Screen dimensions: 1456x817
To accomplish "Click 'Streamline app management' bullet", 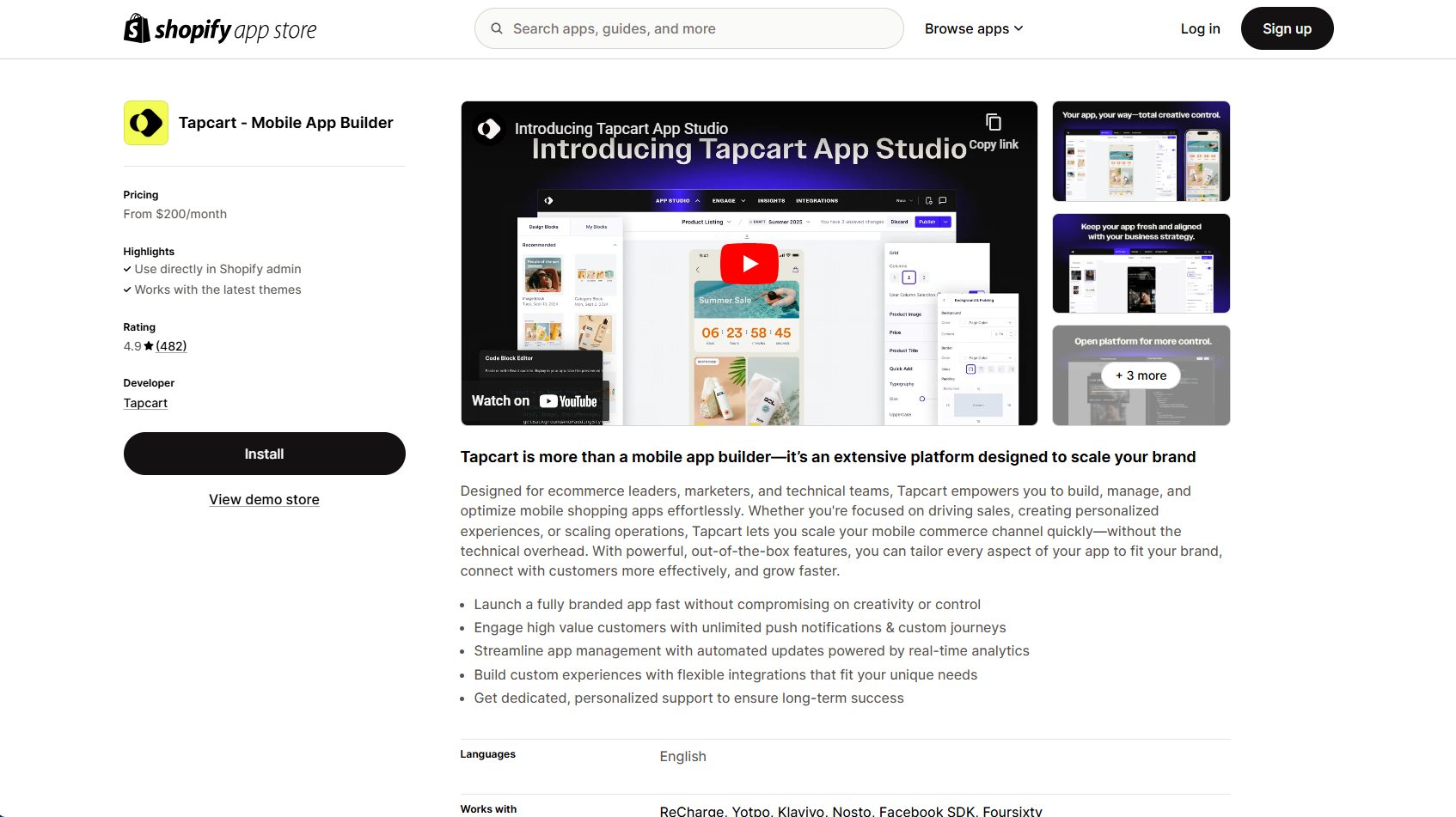I will [x=752, y=651].
